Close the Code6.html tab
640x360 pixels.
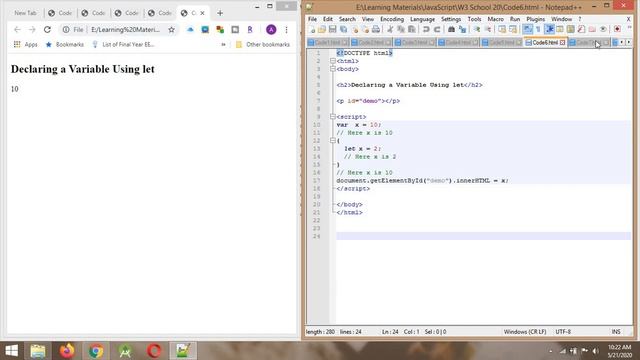[562, 42]
